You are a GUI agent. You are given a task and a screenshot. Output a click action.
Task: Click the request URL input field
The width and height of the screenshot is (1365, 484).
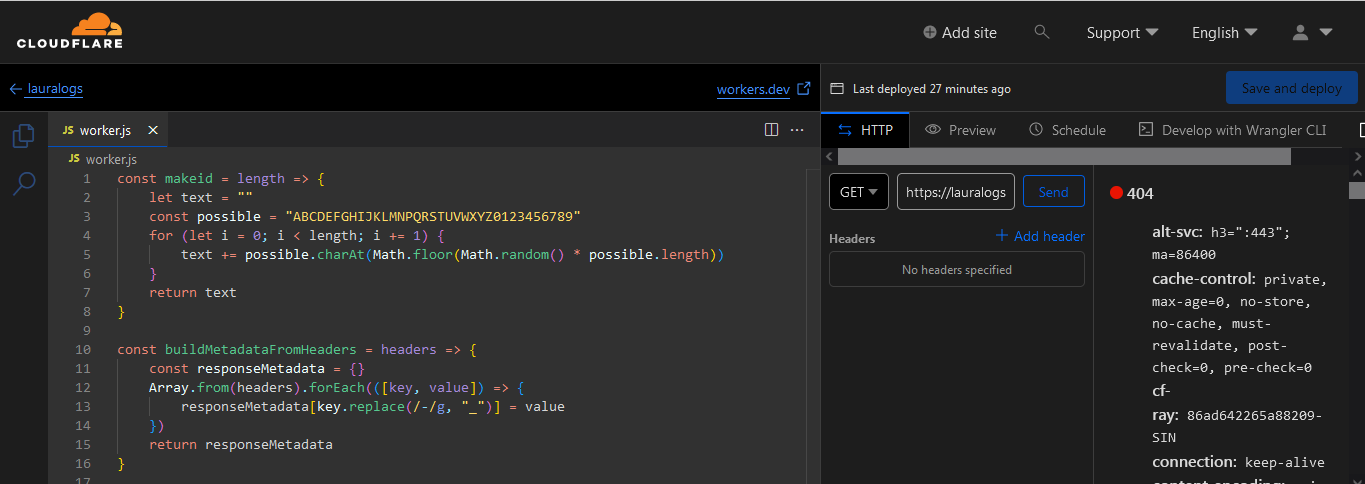pyautogui.click(x=956, y=192)
